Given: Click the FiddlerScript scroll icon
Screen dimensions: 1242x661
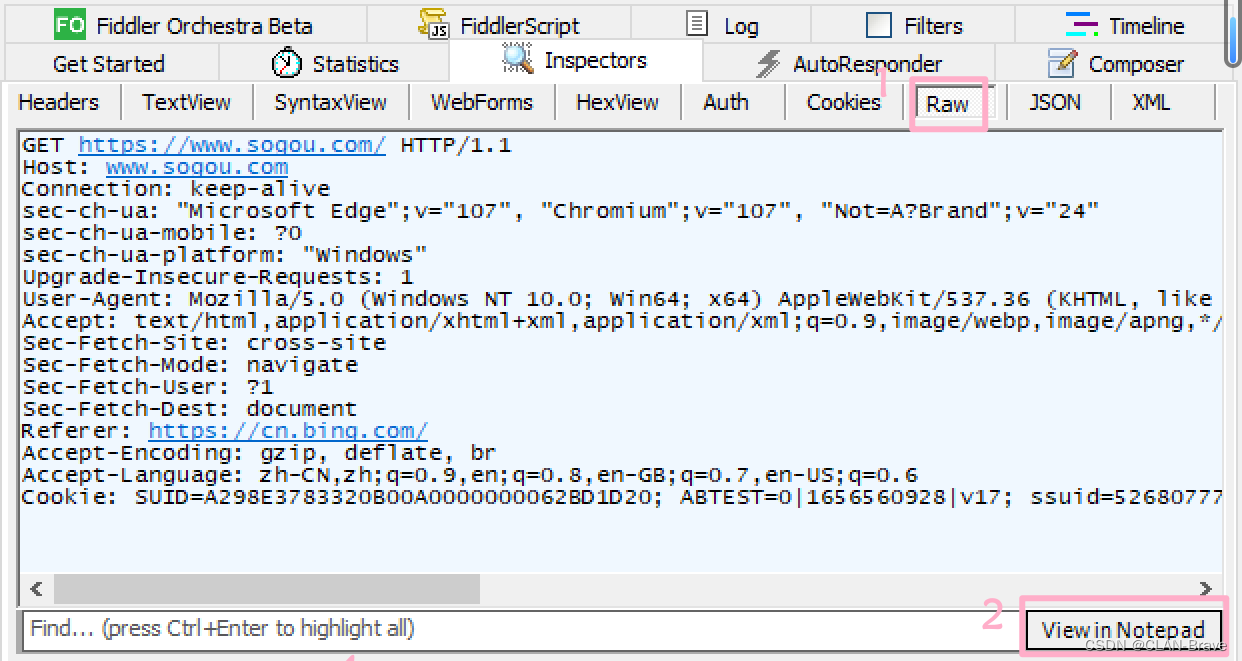Looking at the screenshot, I should (433, 24).
